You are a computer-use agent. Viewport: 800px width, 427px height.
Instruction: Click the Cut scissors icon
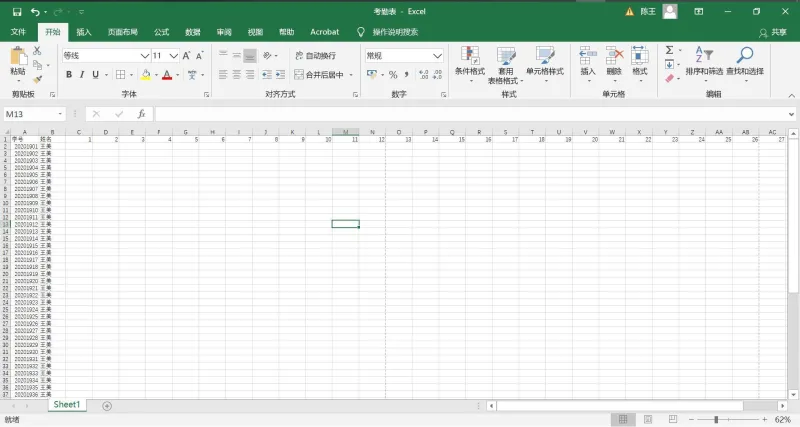[37, 51]
